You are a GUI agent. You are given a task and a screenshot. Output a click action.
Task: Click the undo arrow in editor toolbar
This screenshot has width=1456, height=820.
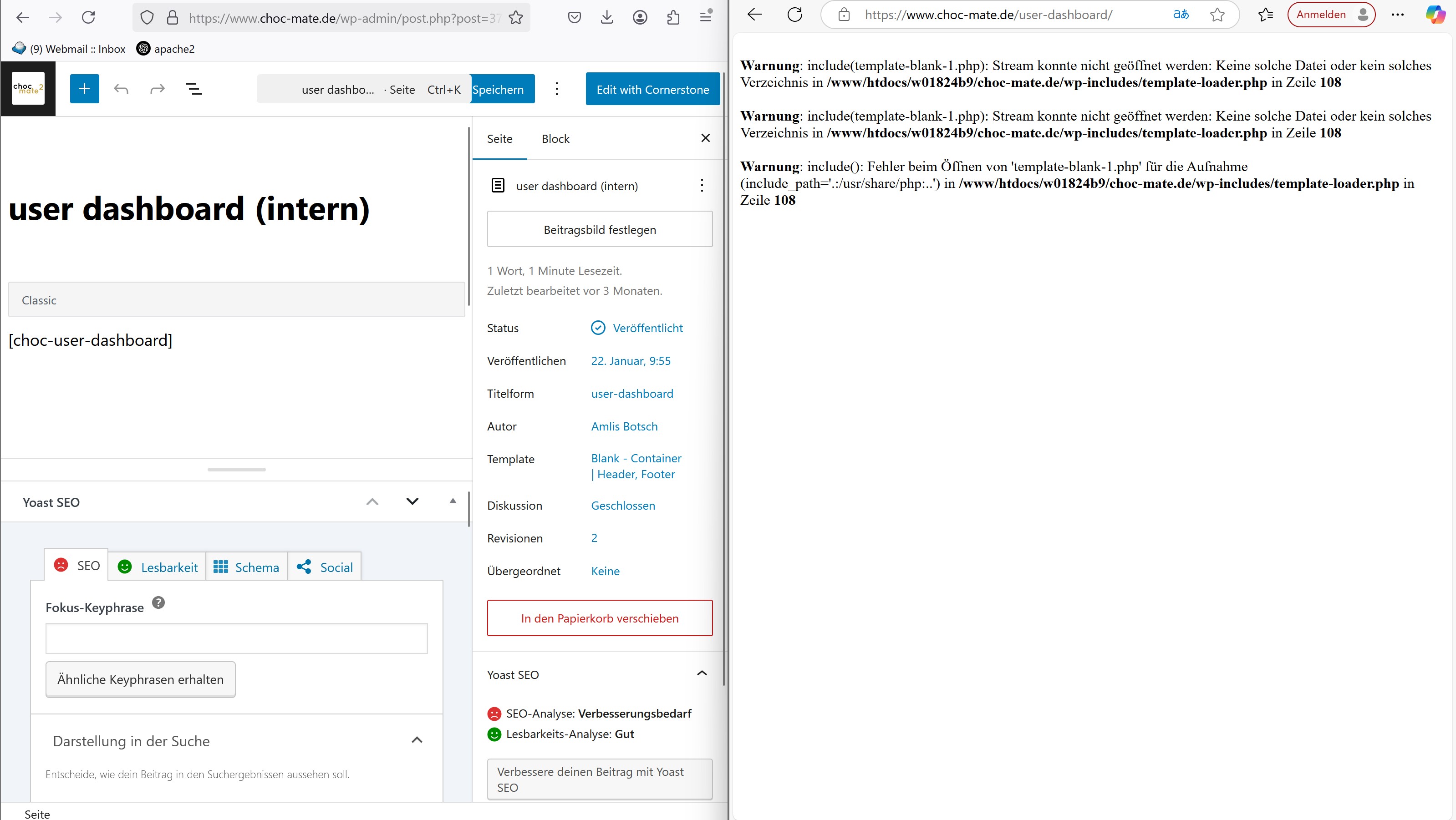[x=121, y=89]
